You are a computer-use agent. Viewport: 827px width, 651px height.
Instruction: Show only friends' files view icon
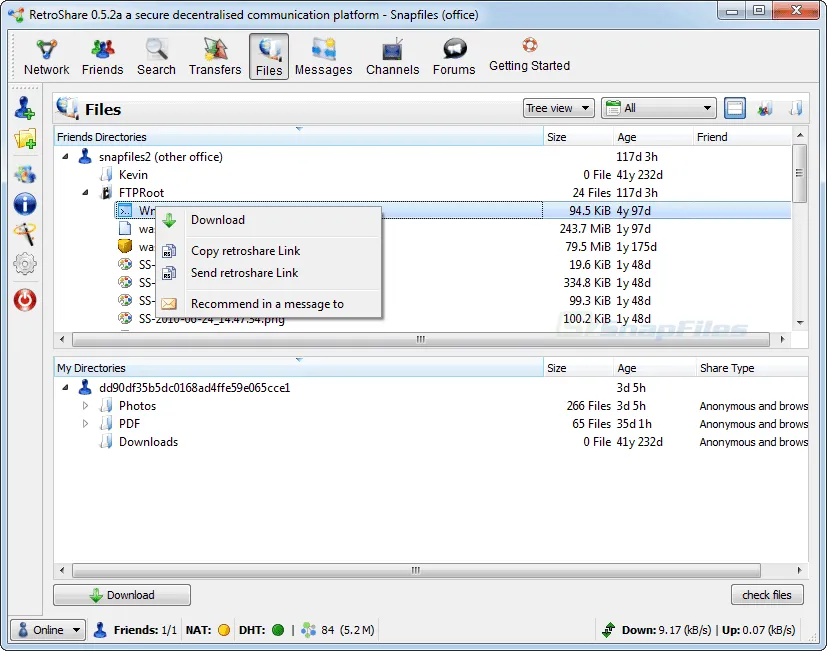[765, 109]
